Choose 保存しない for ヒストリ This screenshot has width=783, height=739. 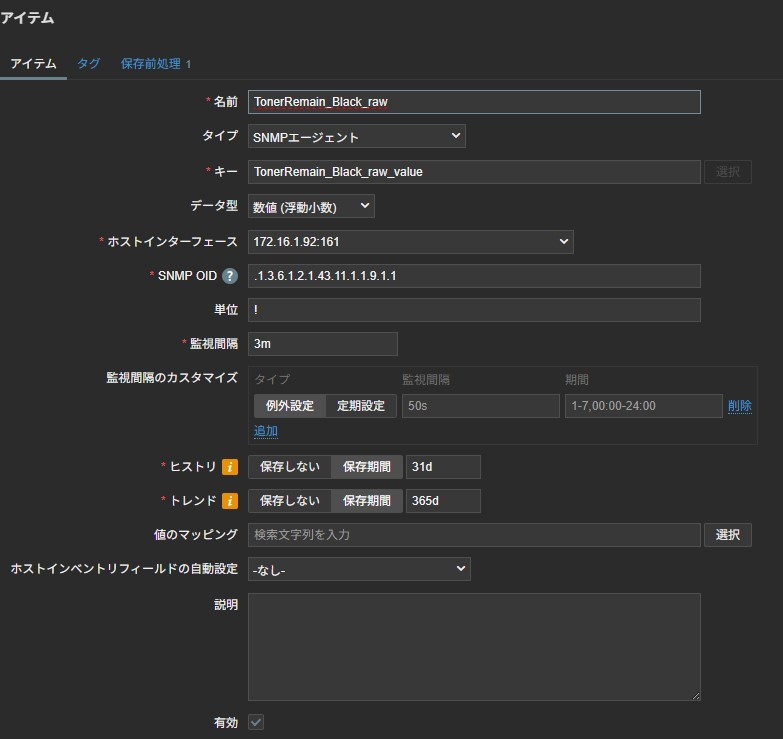pyautogui.click(x=290, y=467)
